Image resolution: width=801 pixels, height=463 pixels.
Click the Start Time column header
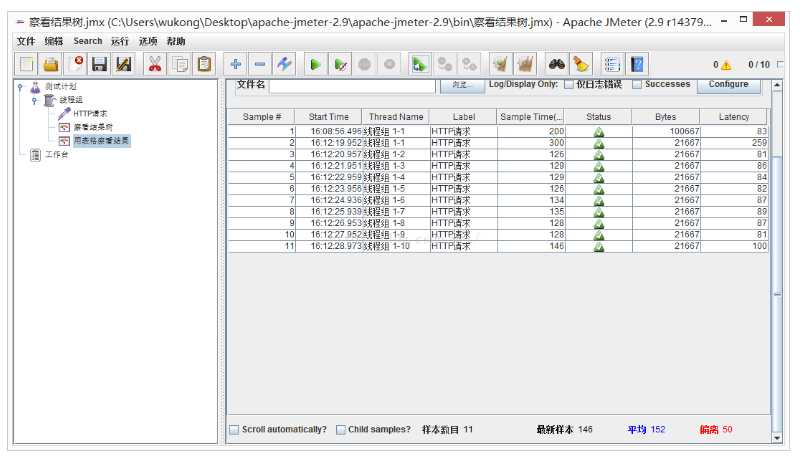pyautogui.click(x=328, y=117)
